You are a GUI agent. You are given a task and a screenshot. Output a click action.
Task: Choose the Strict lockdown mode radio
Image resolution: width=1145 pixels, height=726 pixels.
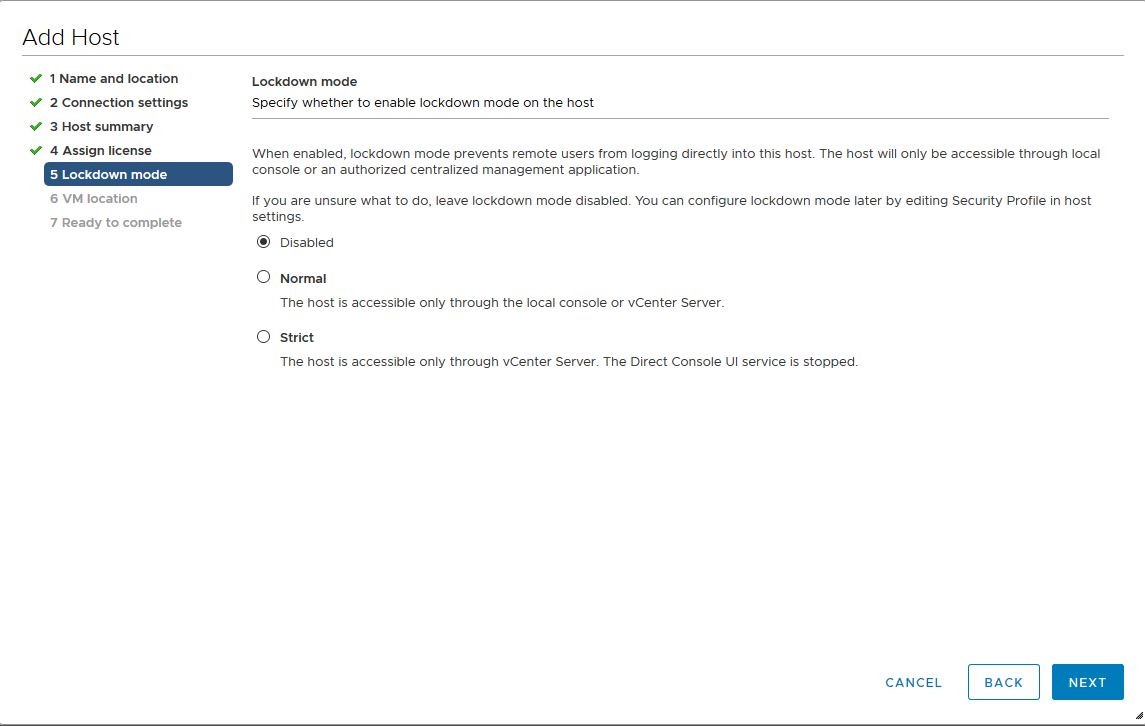coord(264,337)
